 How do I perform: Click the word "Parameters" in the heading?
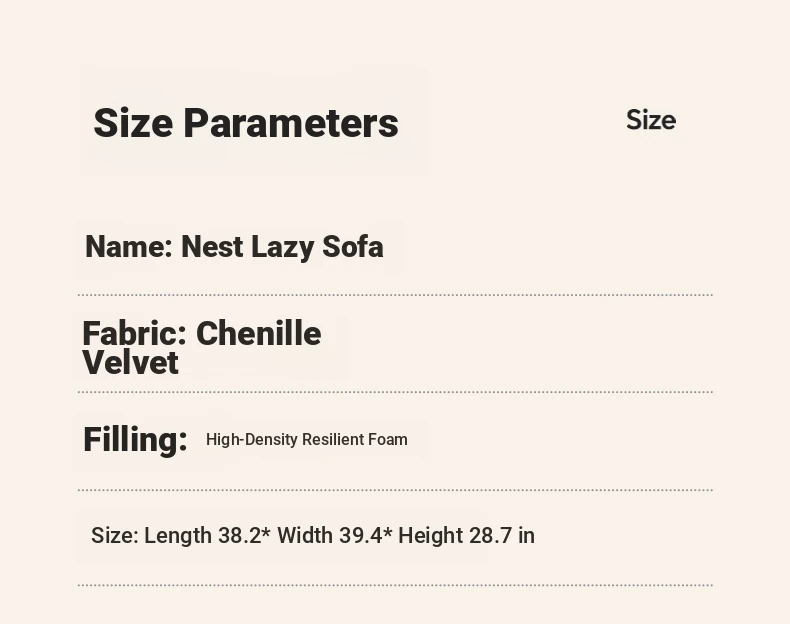click(291, 123)
